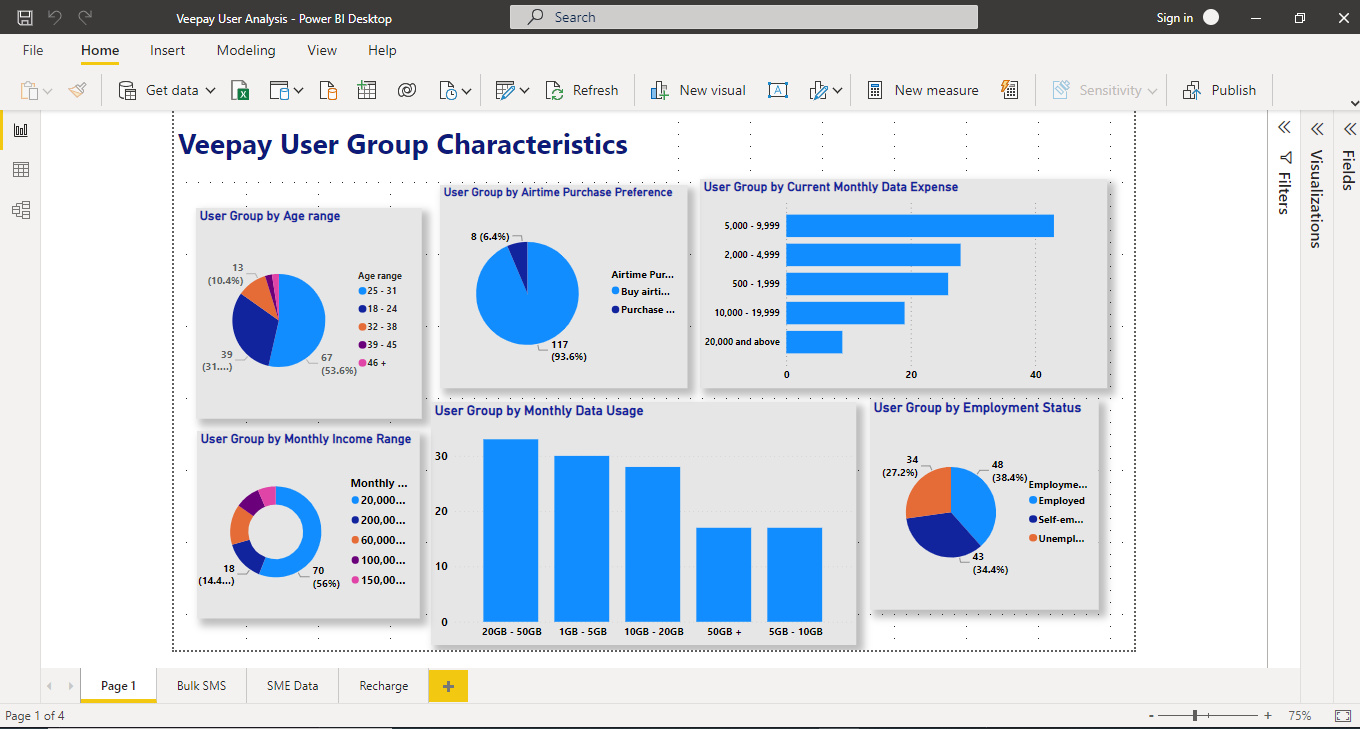
Task: Click the 75% zoom level text
Action: click(1300, 716)
